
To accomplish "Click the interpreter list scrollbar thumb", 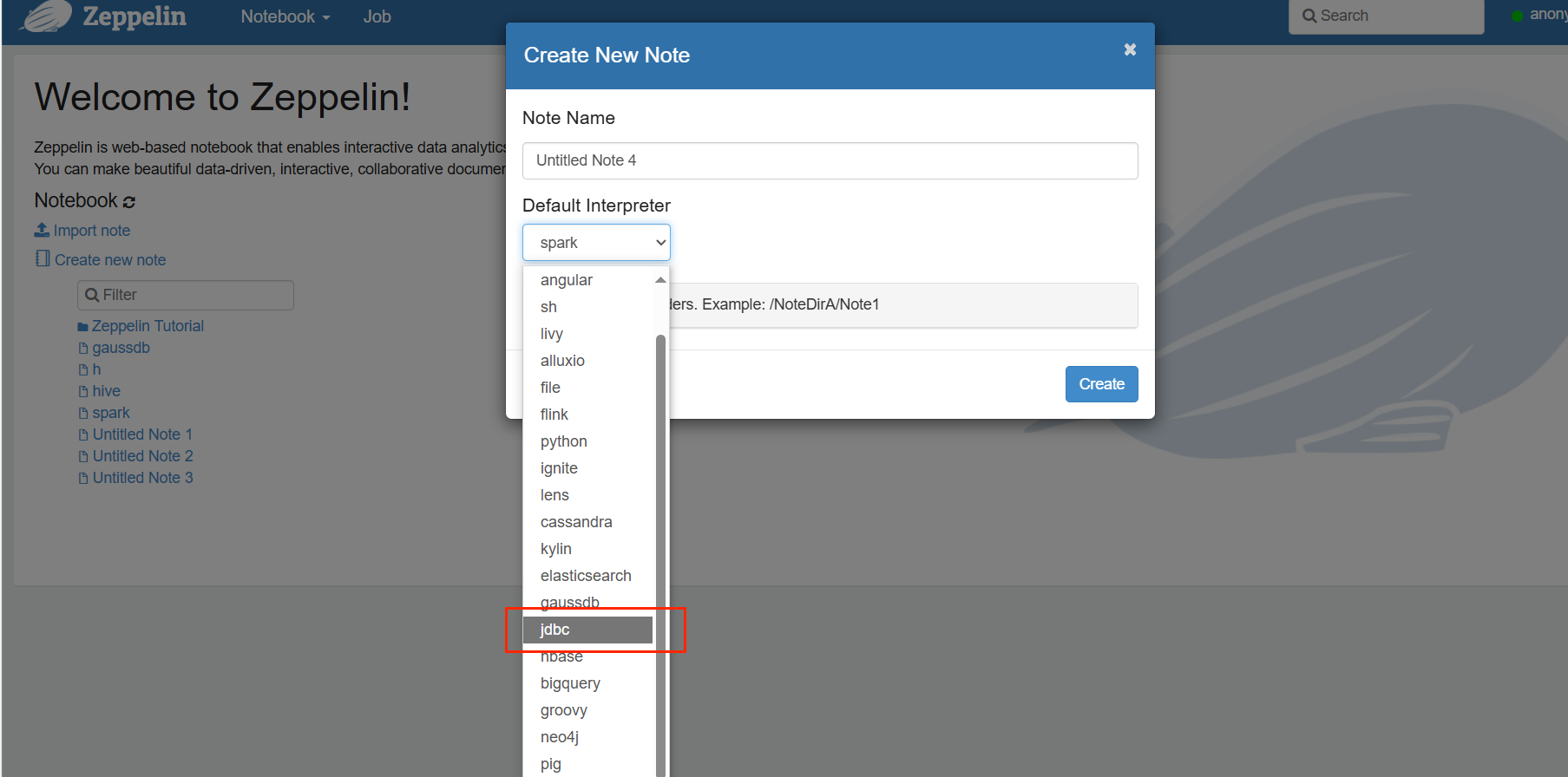I will (660, 555).
